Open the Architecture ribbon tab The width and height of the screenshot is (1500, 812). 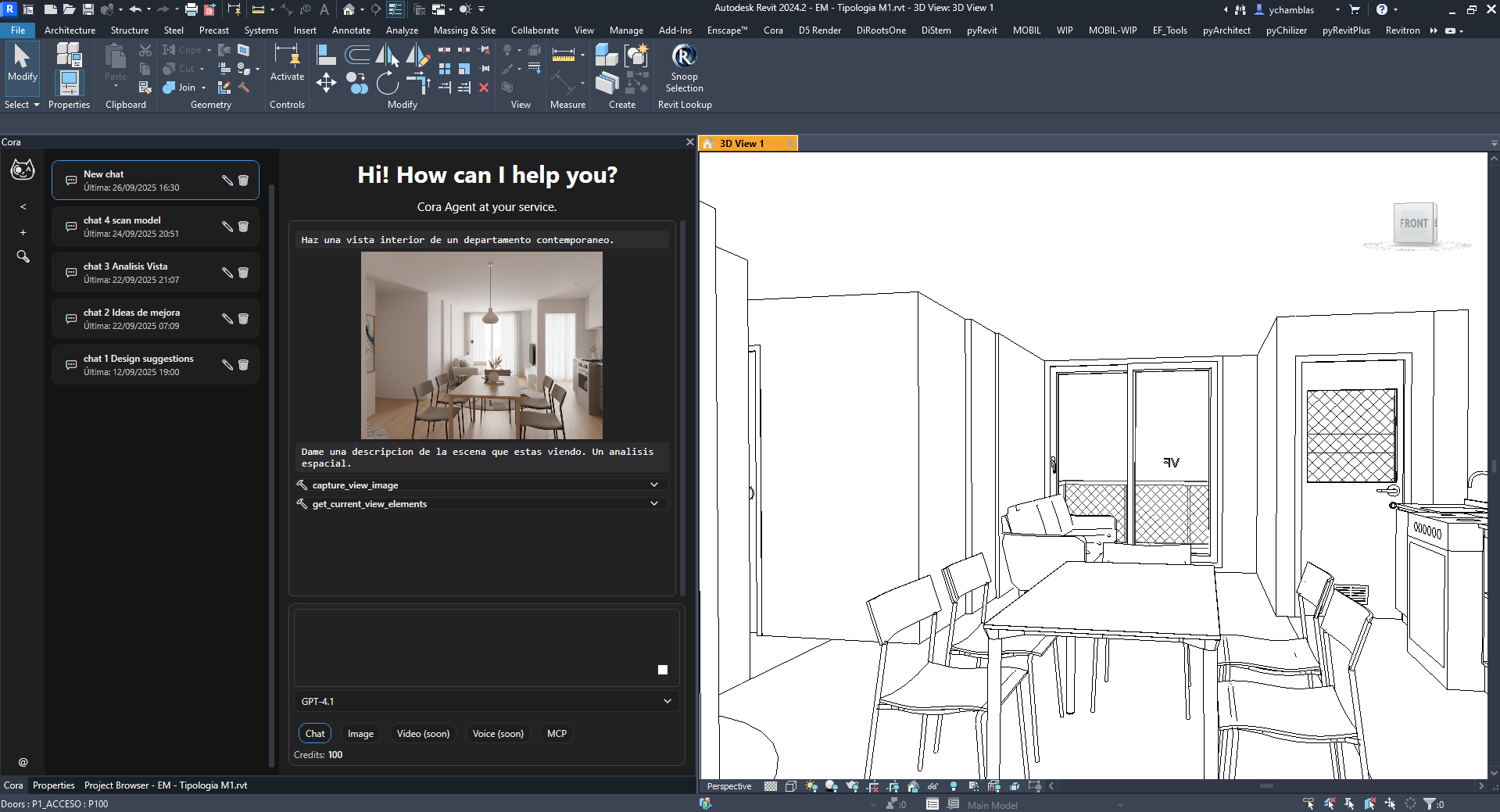pyautogui.click(x=70, y=30)
